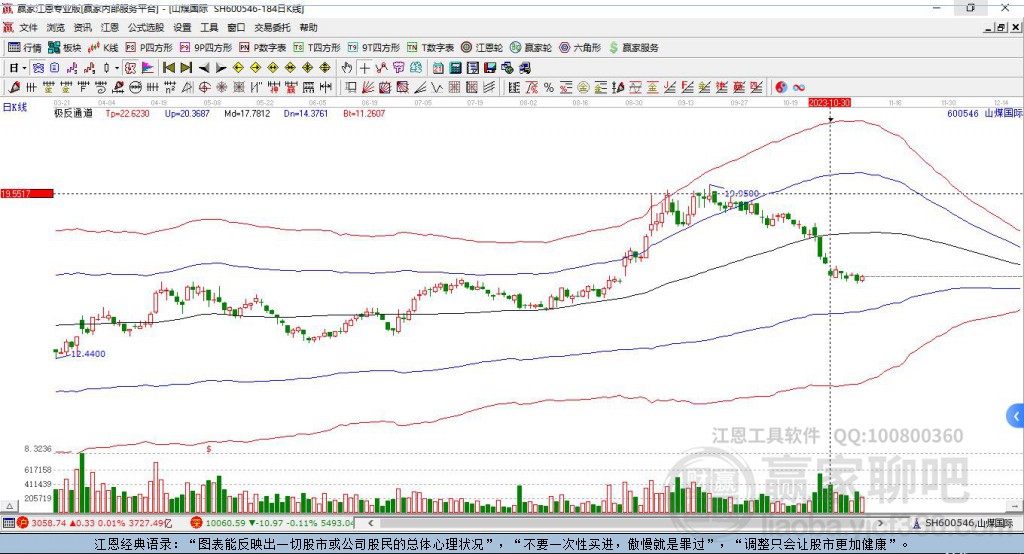The height and width of the screenshot is (554, 1024).
Task: Click the red-blue yin-yang icon
Action: point(780,88)
